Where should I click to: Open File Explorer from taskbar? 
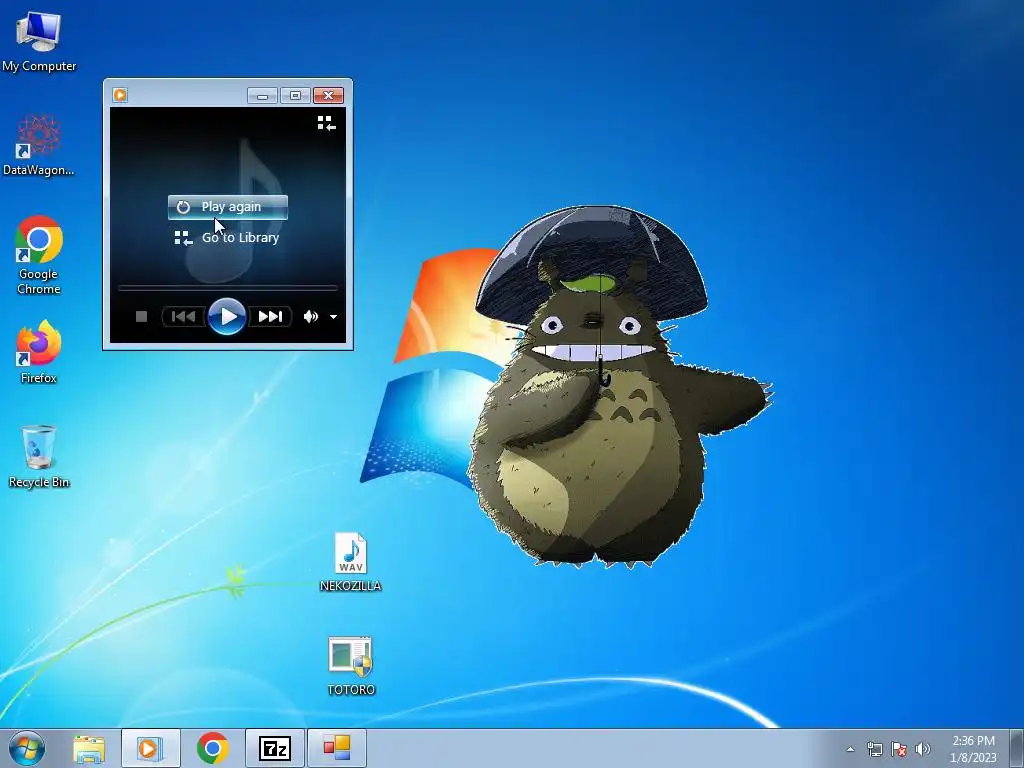(89, 748)
